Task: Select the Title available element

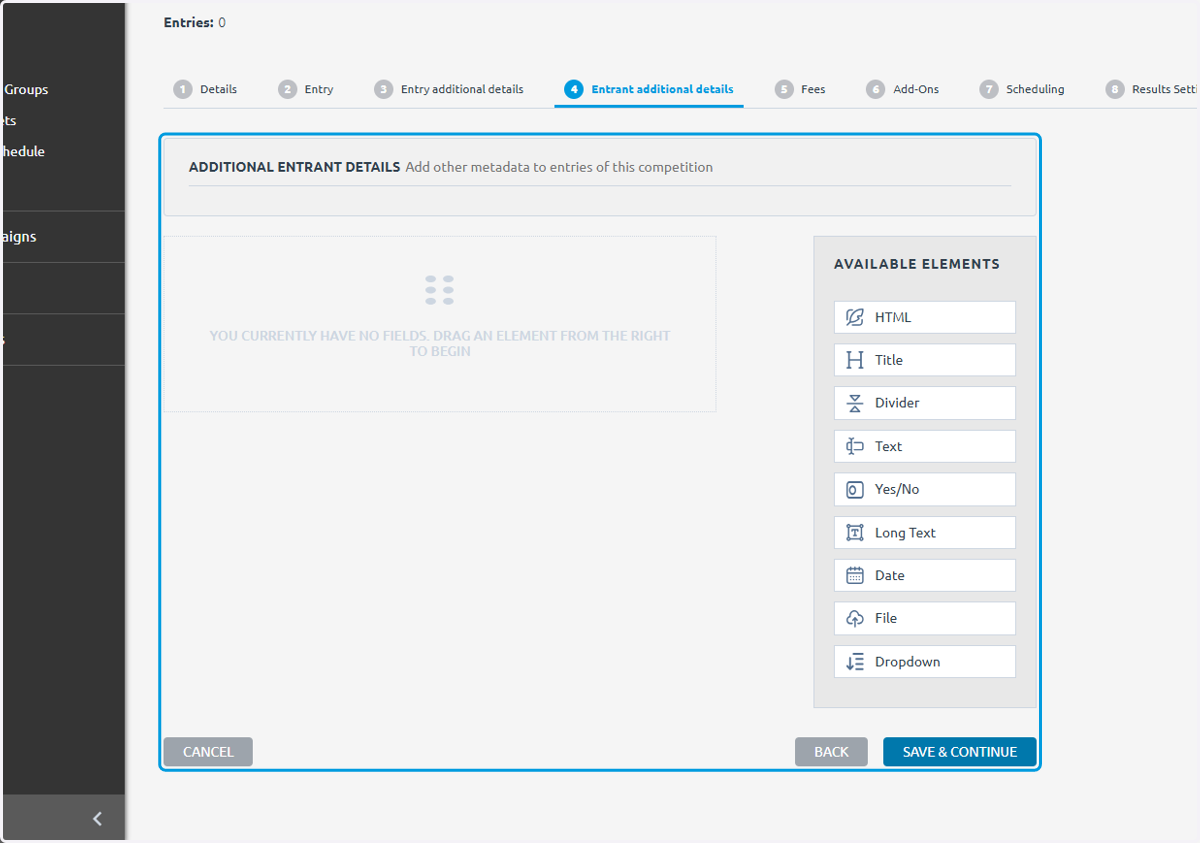Action: (x=925, y=360)
